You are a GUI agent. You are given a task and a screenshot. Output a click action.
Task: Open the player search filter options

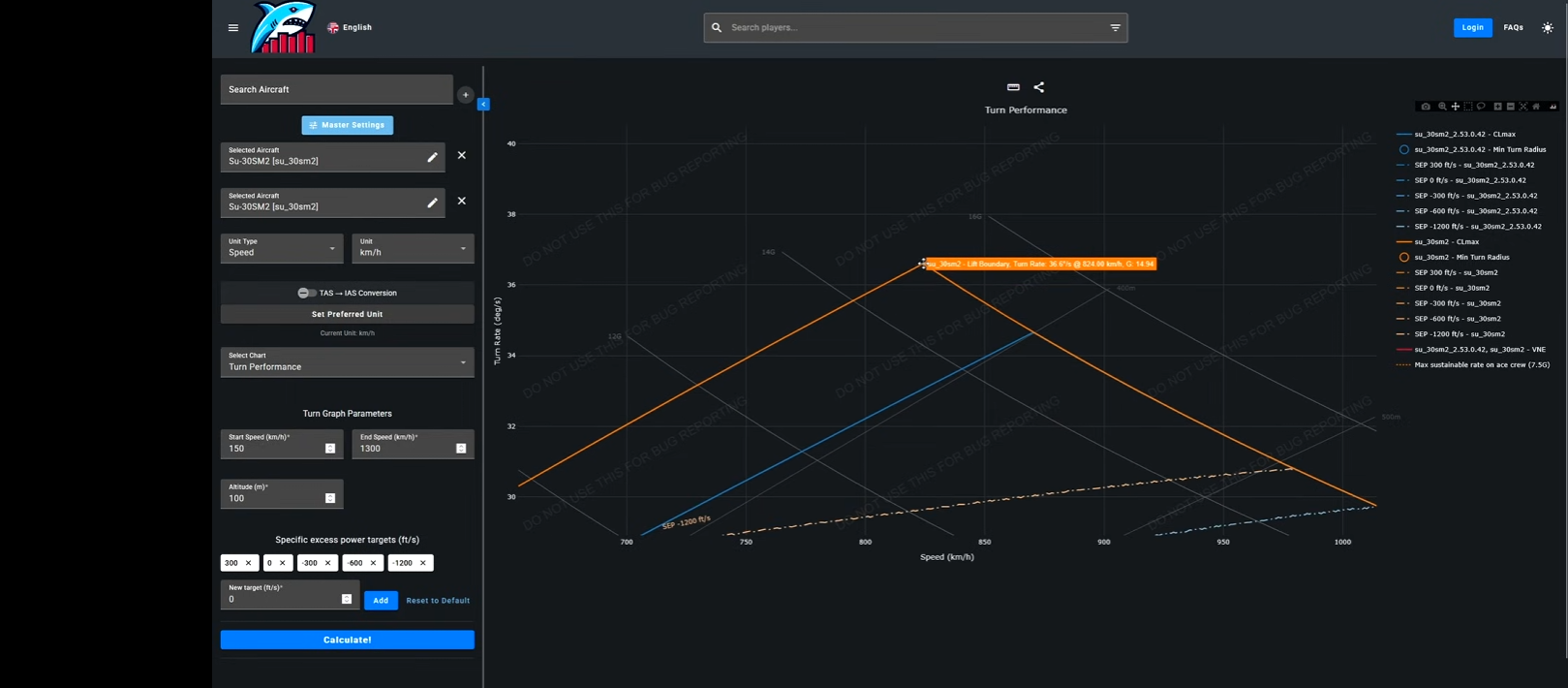click(1115, 27)
